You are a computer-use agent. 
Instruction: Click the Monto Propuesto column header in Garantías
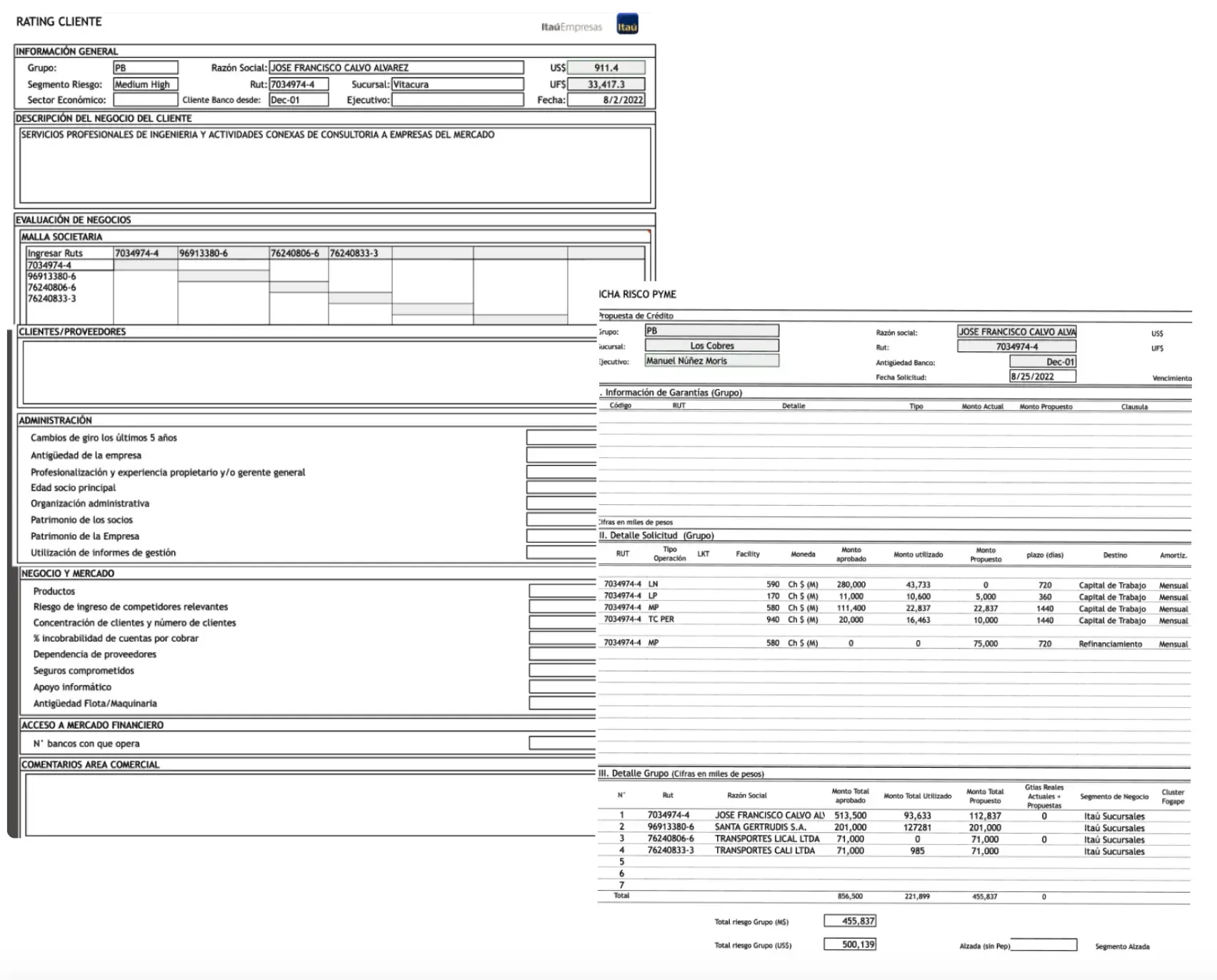(x=1046, y=406)
